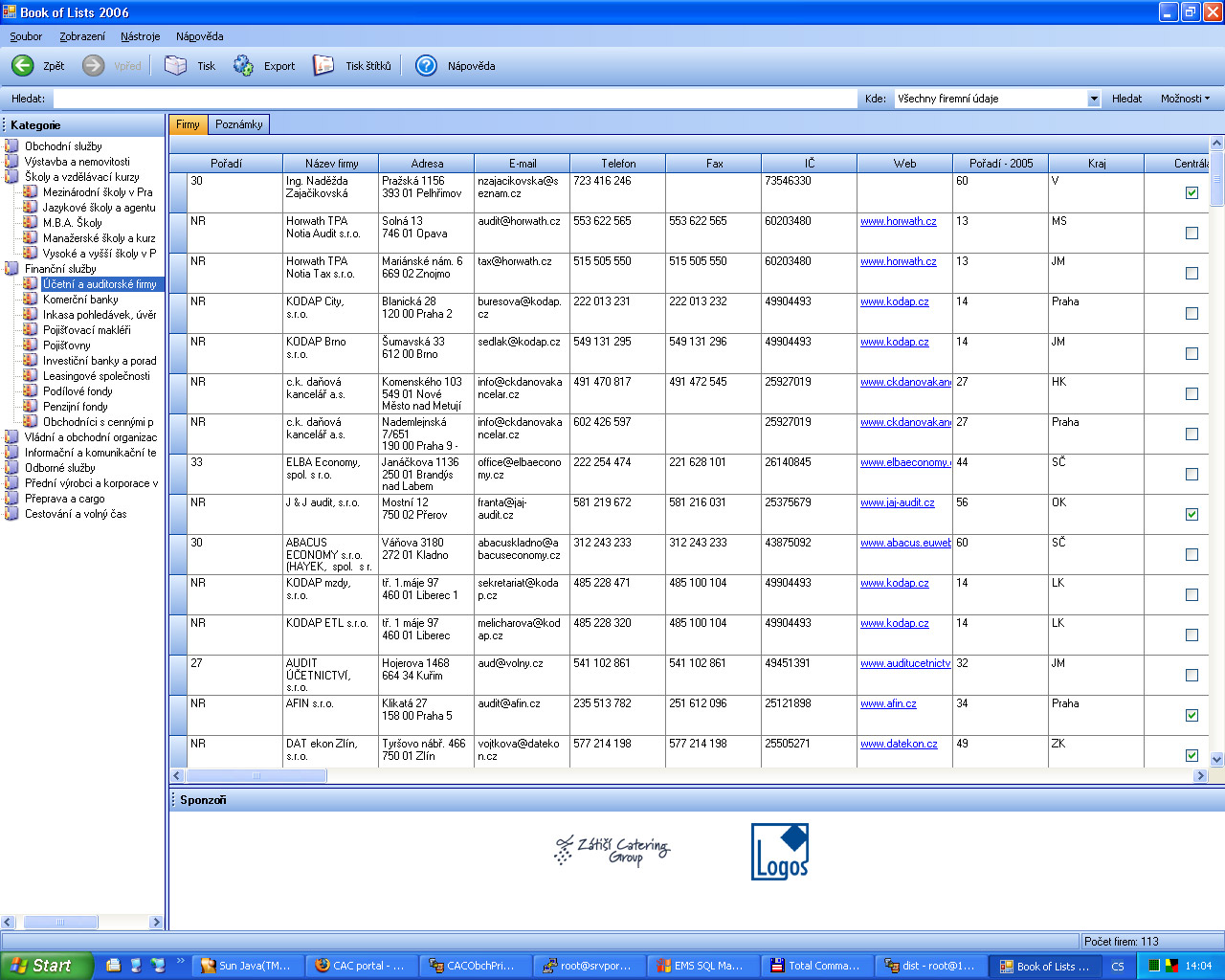Select Účetní a auditorské firmy category
This screenshot has height=980, width=1225.
100,284
